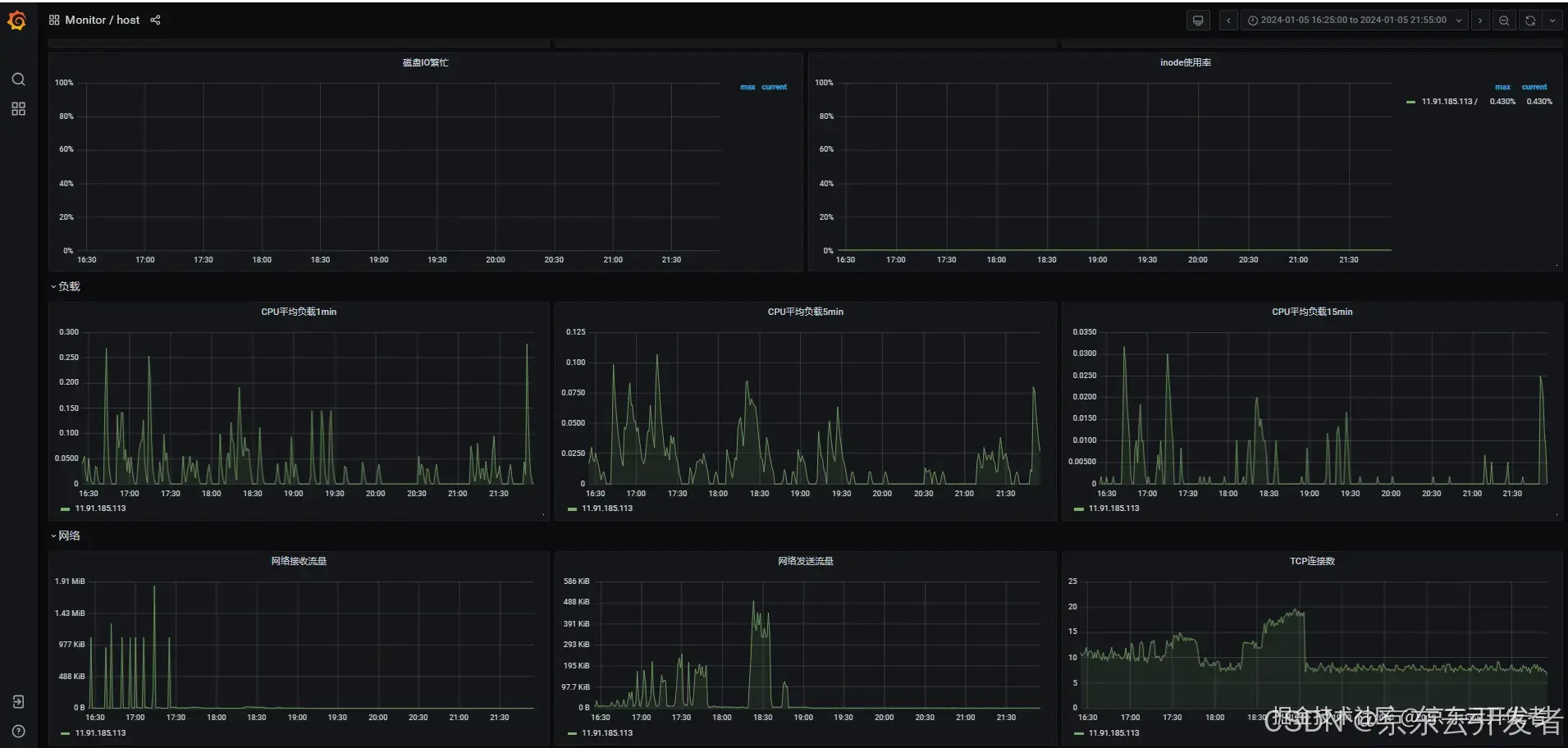
Task: Toggle 11.91.185.113 series in 网络接收流量 legend
Action: [x=100, y=733]
